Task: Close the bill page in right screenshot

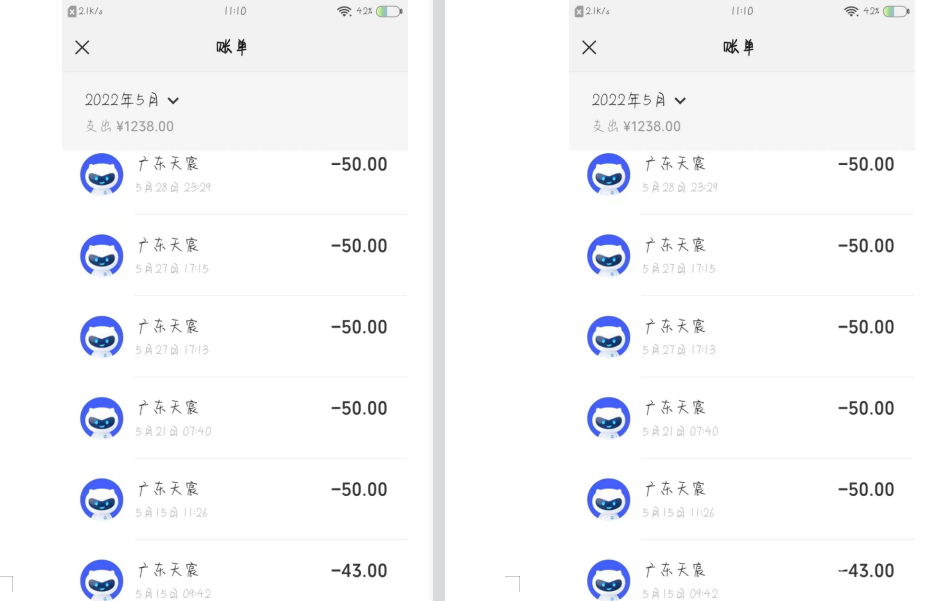Action: [x=589, y=47]
